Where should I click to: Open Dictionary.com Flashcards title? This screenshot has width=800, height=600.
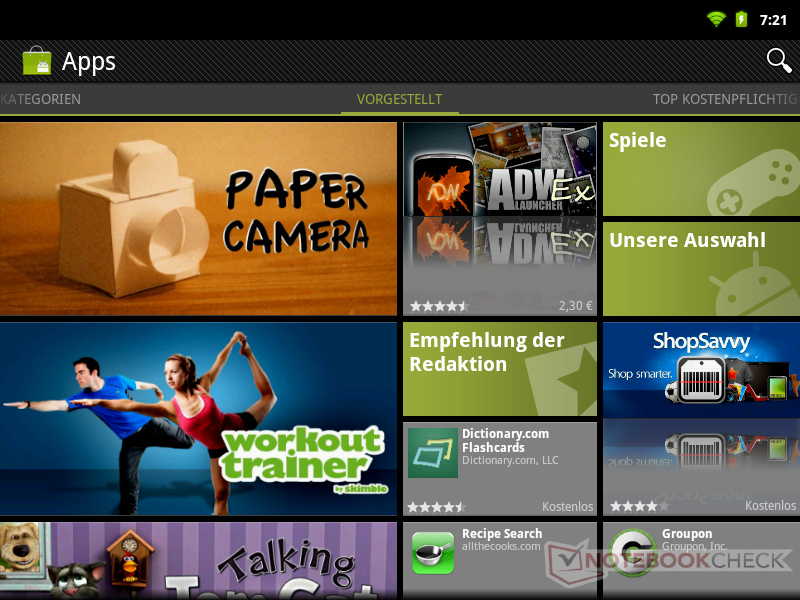(x=506, y=440)
